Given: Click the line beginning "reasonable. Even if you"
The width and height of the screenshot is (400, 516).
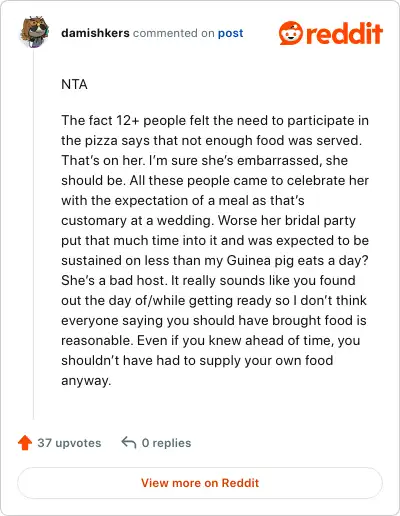Looking at the screenshot, I should pos(211,340).
